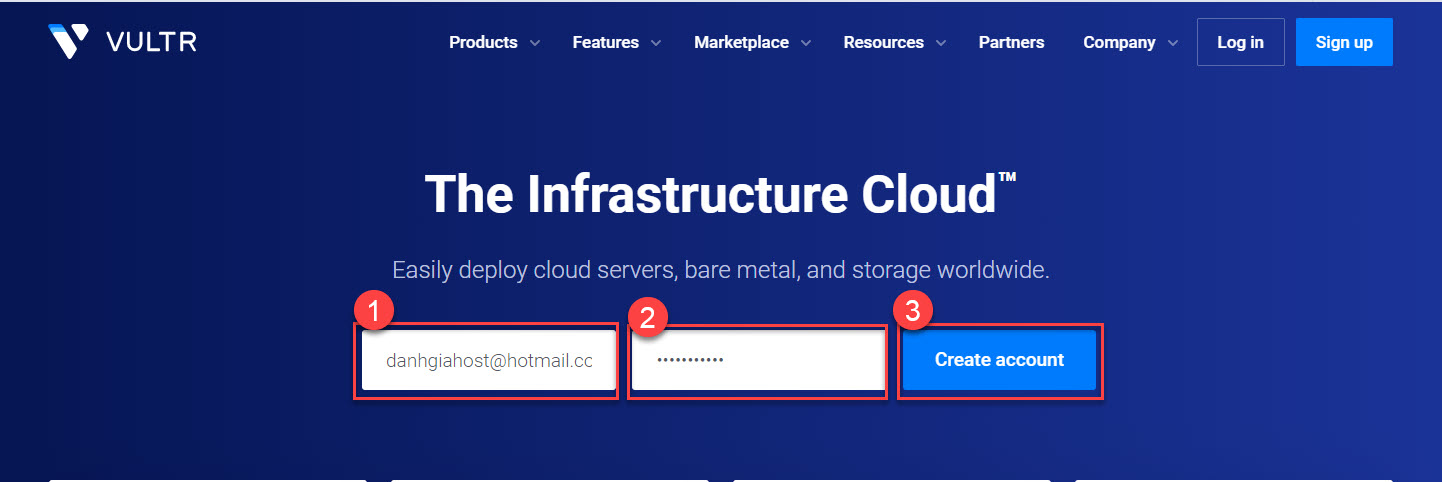Expand the chevron beside Company
Viewport: 1442px width, 482px height.
(x=1172, y=43)
